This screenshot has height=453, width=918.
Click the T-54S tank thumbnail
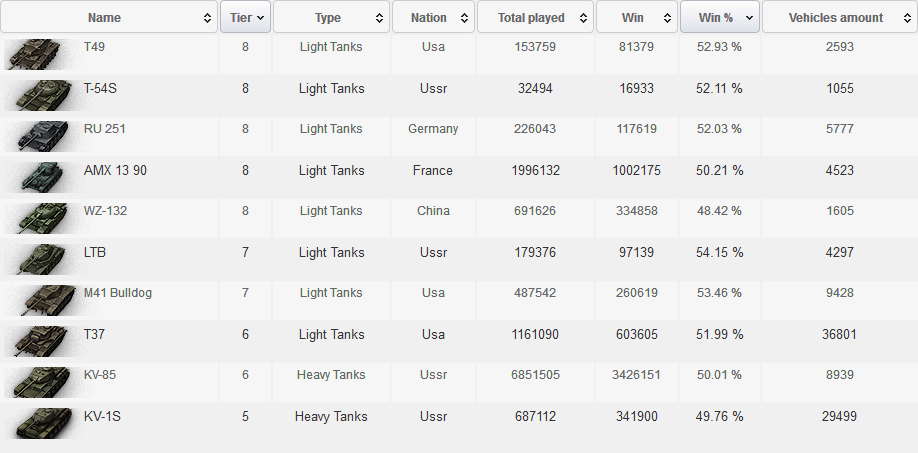coord(38,94)
